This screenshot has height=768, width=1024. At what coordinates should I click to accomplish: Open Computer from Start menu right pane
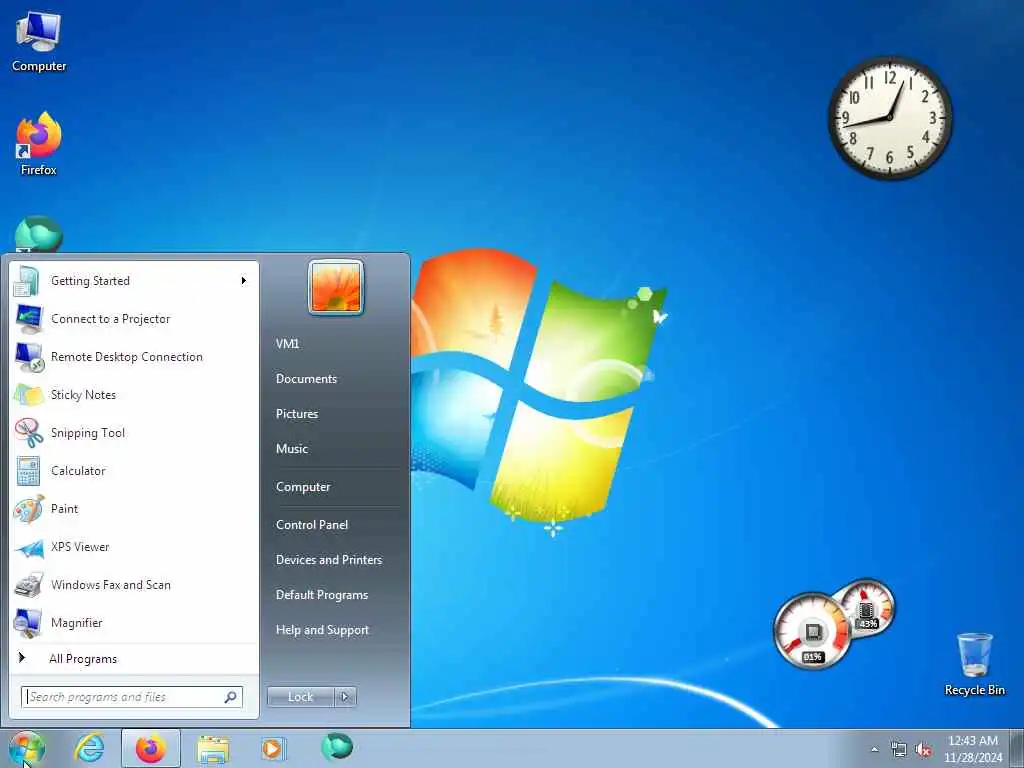pos(303,487)
